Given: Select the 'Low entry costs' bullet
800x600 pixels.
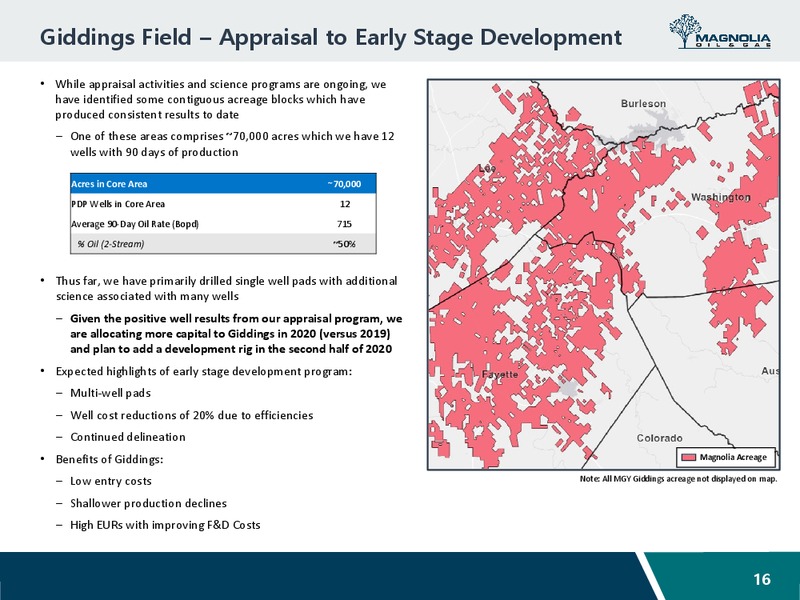Looking at the screenshot, I should (x=111, y=481).
